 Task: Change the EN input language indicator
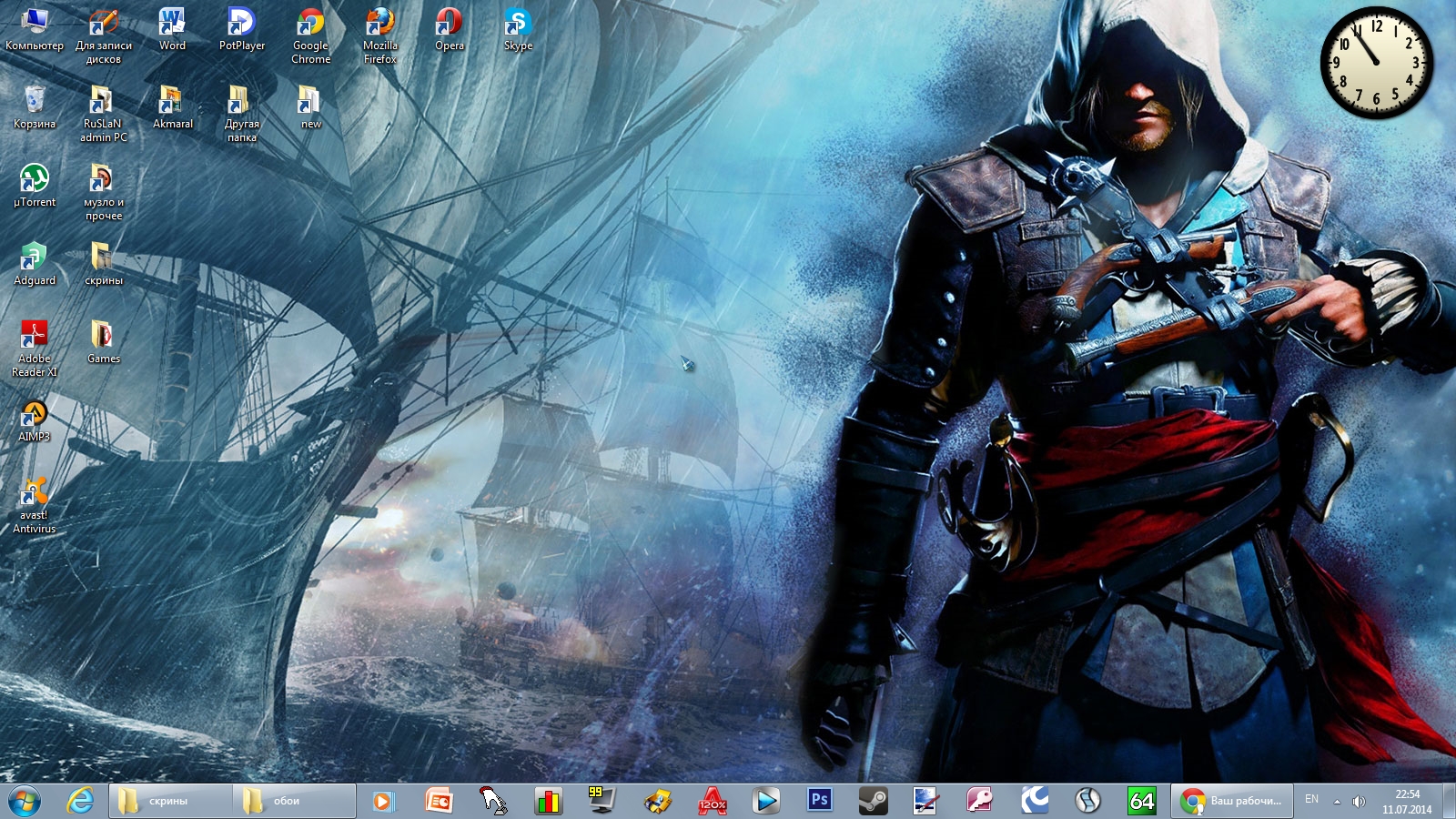click(1311, 800)
